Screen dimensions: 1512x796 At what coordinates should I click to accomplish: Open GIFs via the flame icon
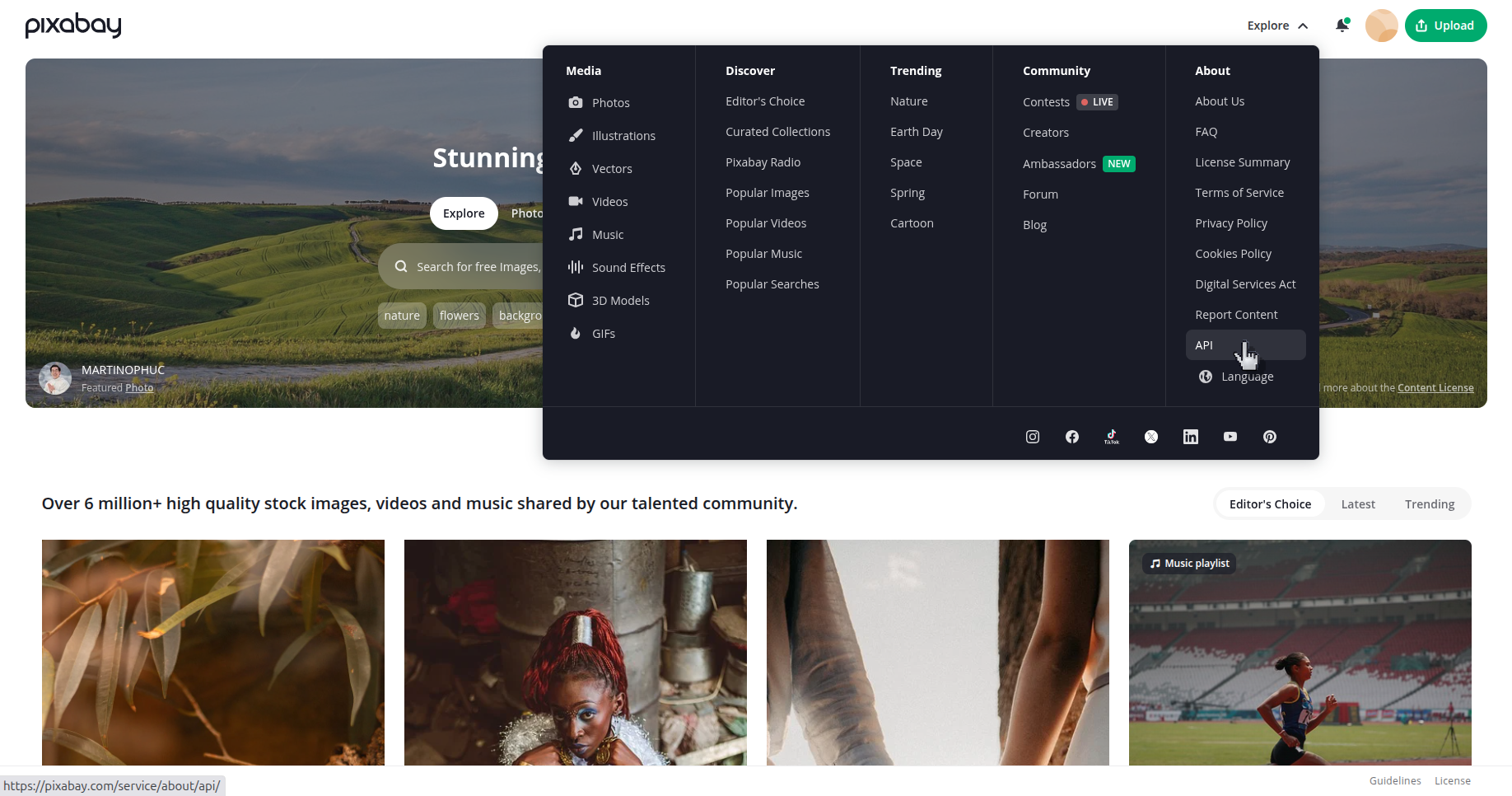(575, 333)
